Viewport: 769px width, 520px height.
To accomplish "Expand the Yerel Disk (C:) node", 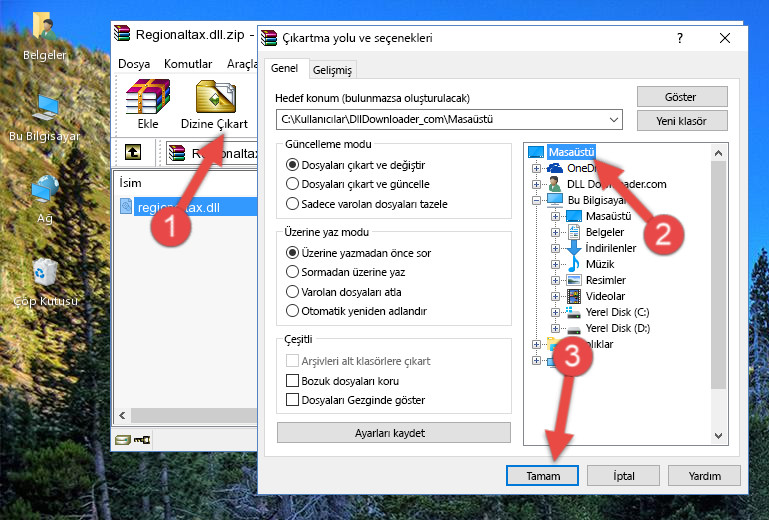I will point(555,312).
